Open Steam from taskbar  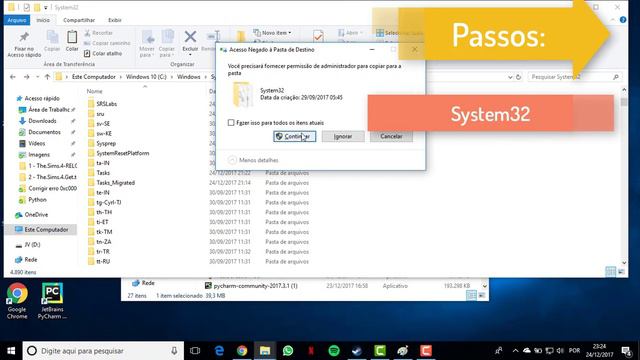pyautogui.click(x=357, y=351)
